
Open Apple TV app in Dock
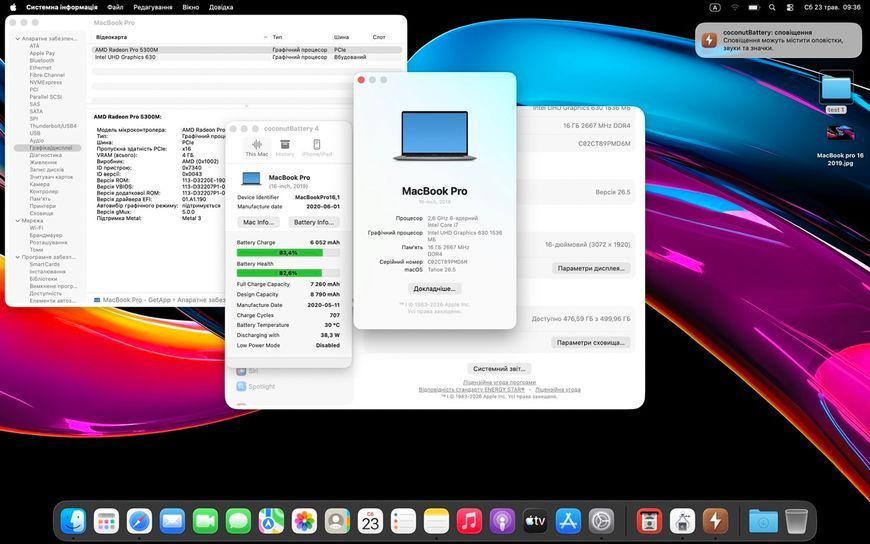tap(535, 521)
